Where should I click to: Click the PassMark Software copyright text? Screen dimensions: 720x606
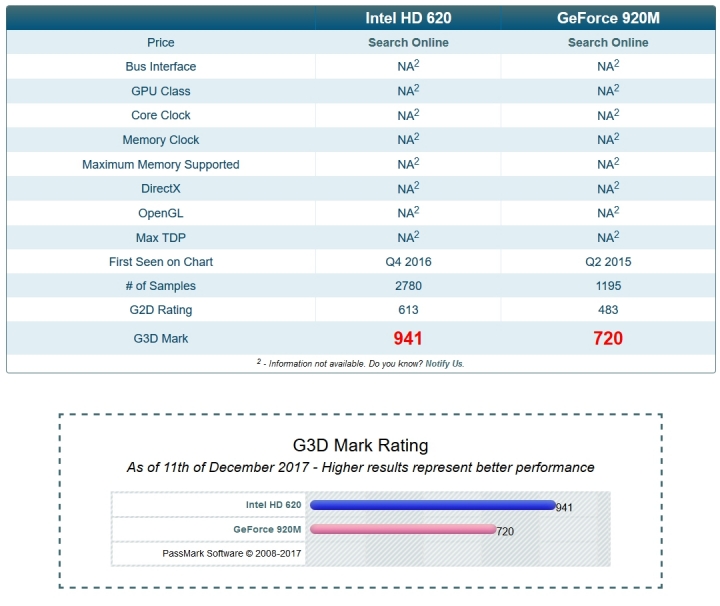tap(231, 553)
